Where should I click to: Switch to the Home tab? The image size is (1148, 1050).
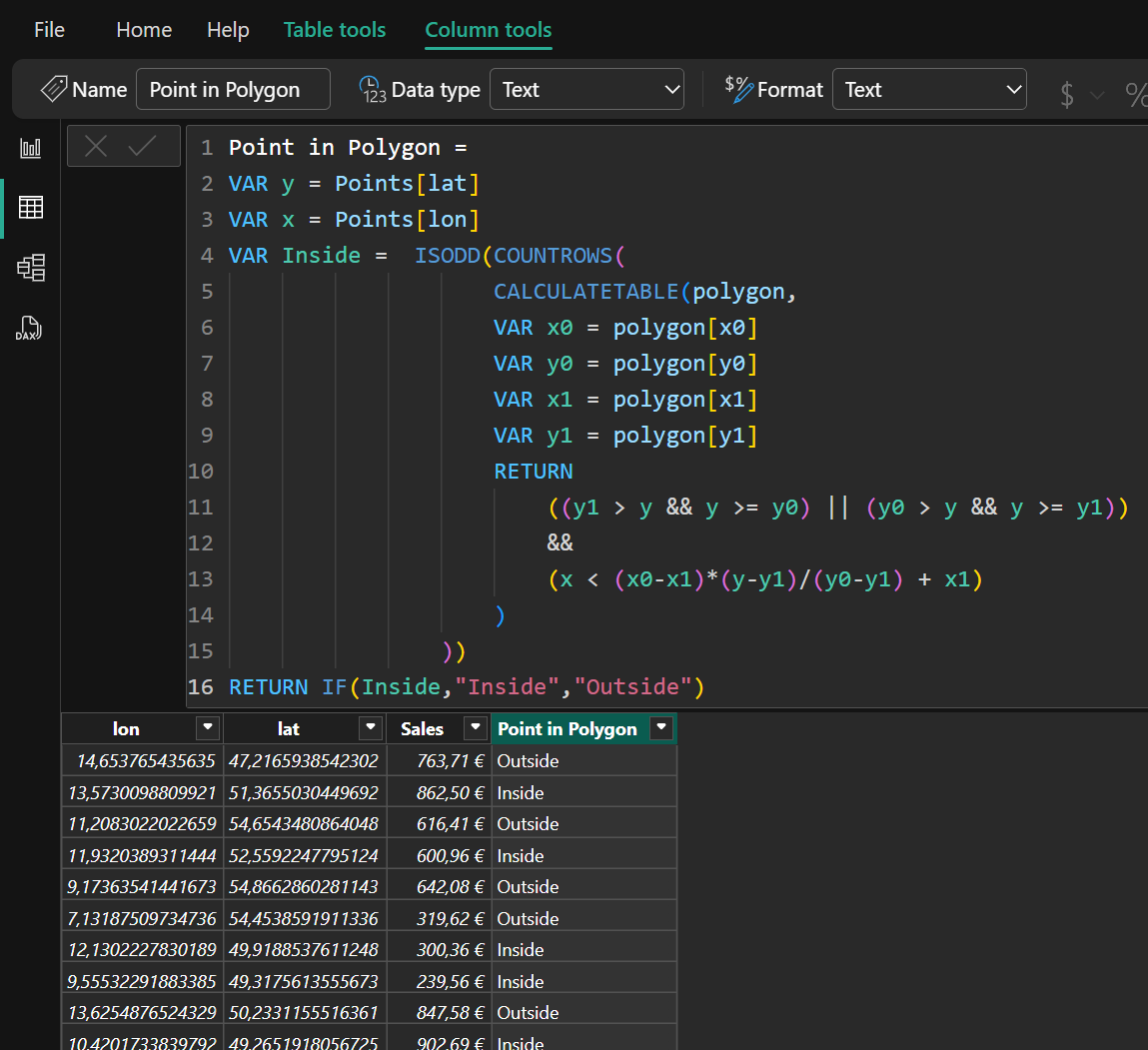(x=144, y=30)
